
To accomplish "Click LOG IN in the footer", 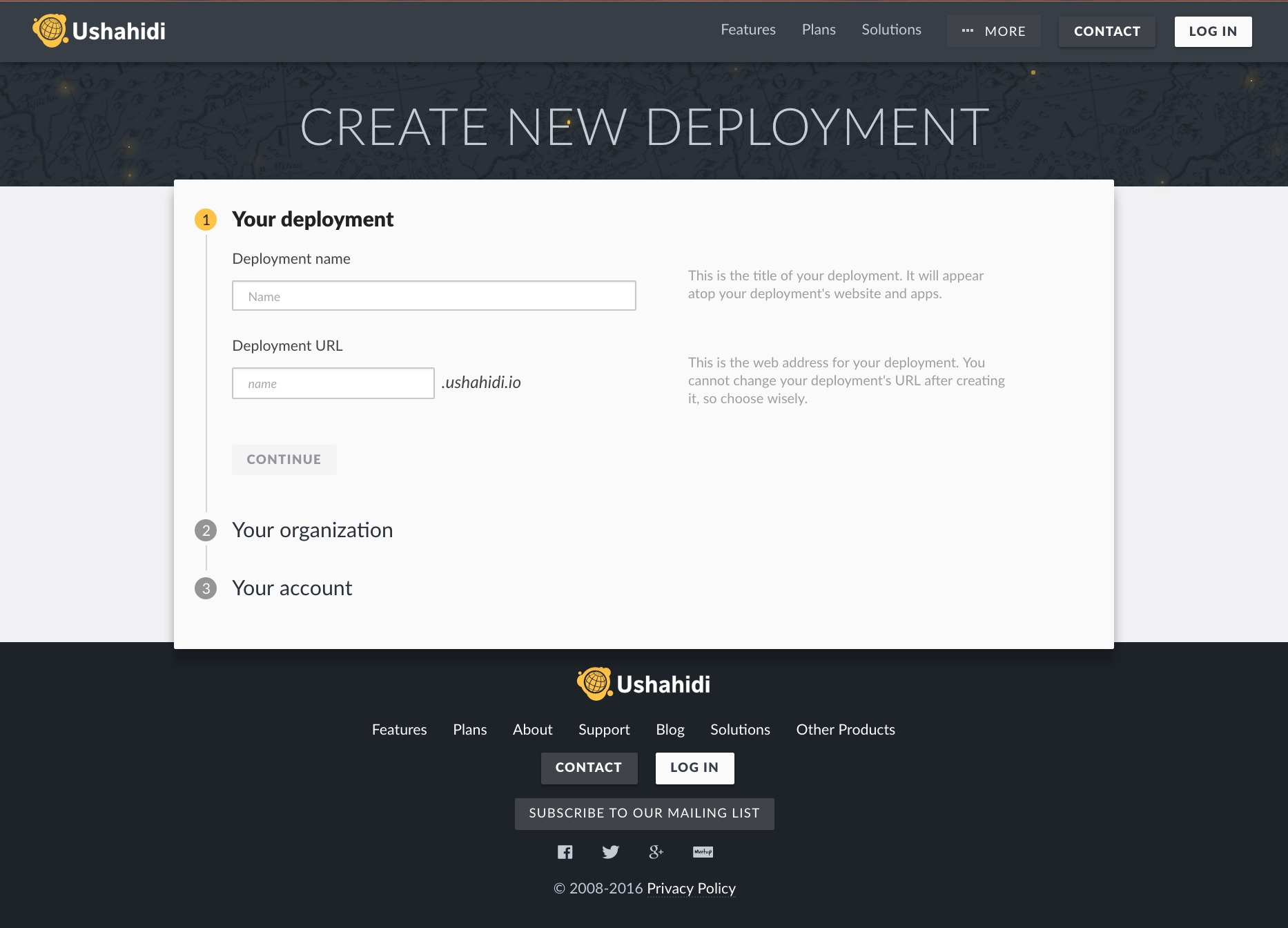I will pyautogui.click(x=694, y=768).
